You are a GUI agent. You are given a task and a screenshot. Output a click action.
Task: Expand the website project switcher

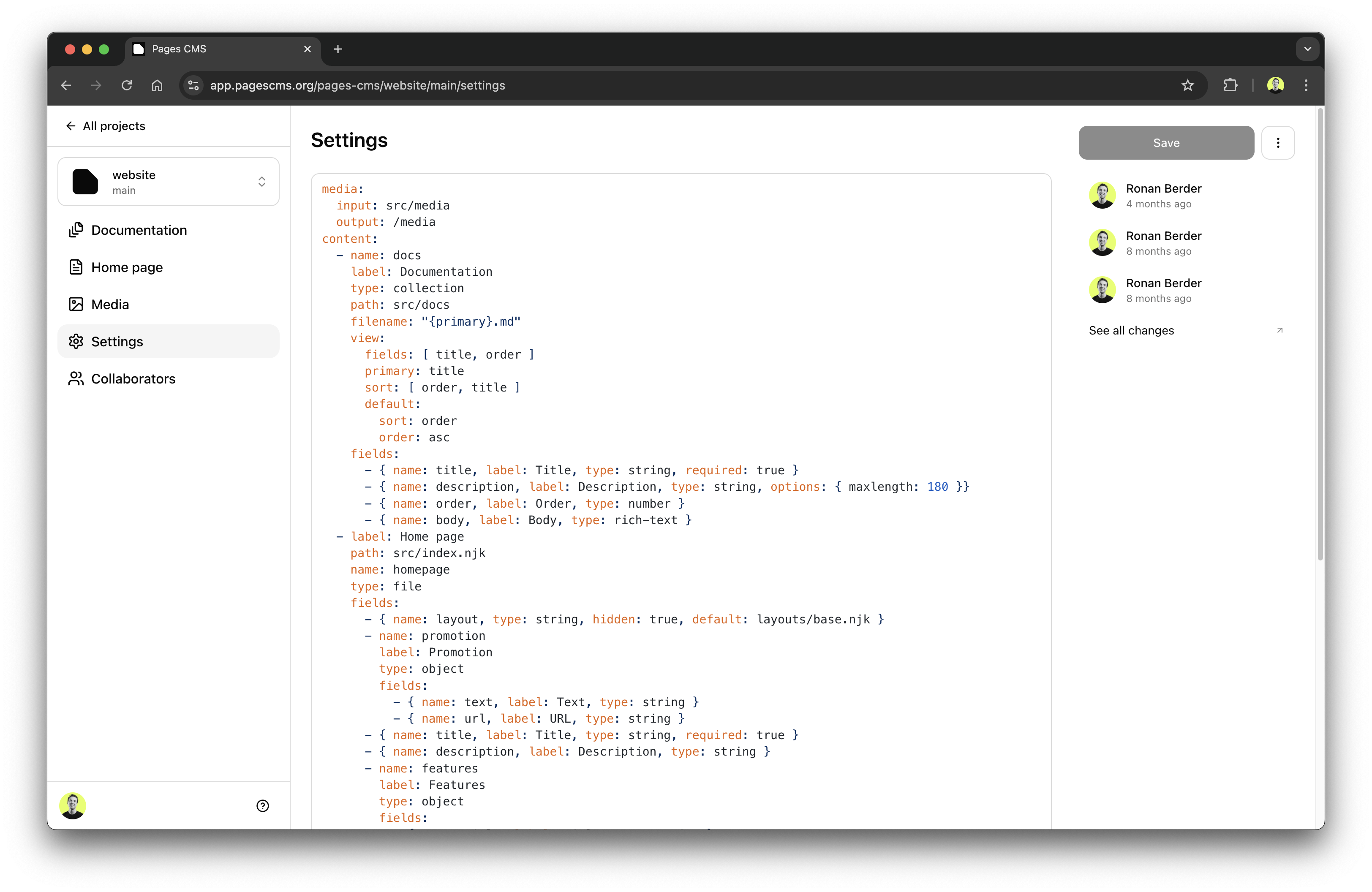168,182
